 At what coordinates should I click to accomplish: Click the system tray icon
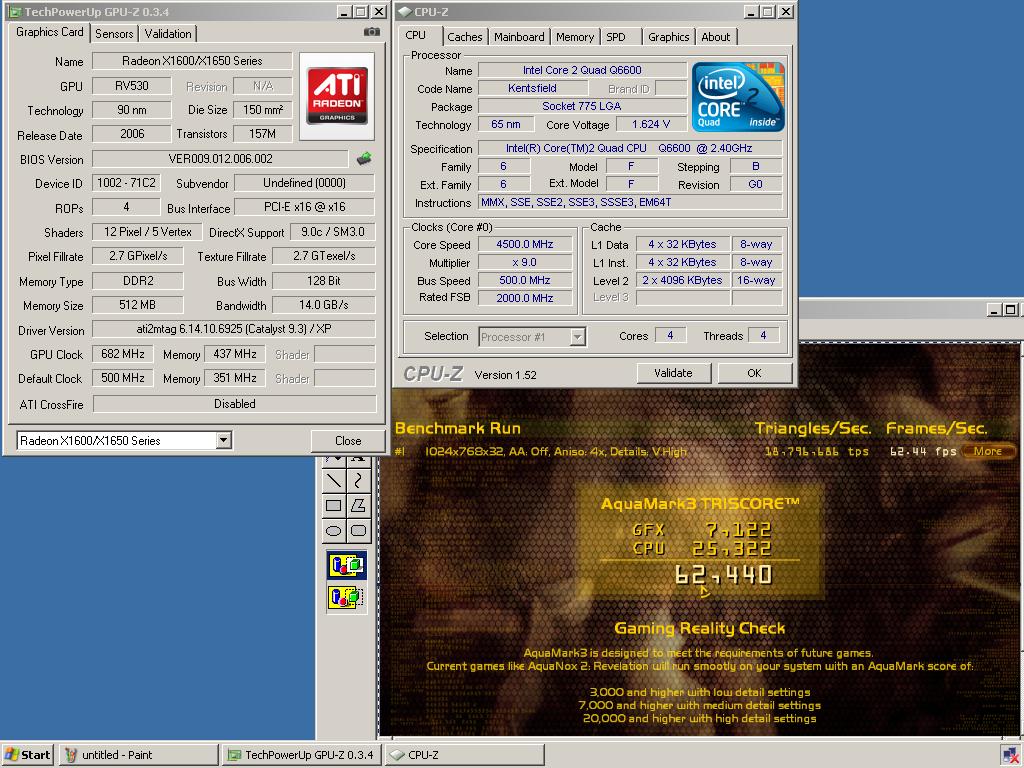(x=1010, y=756)
